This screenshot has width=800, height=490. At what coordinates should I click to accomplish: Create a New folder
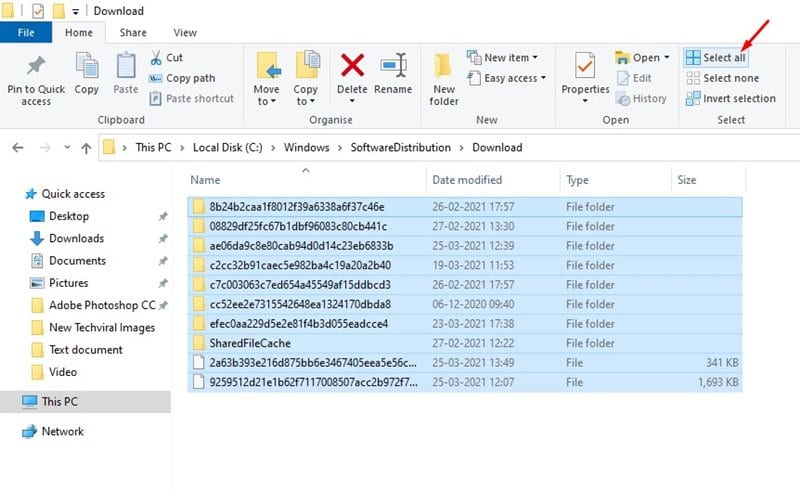coord(444,79)
